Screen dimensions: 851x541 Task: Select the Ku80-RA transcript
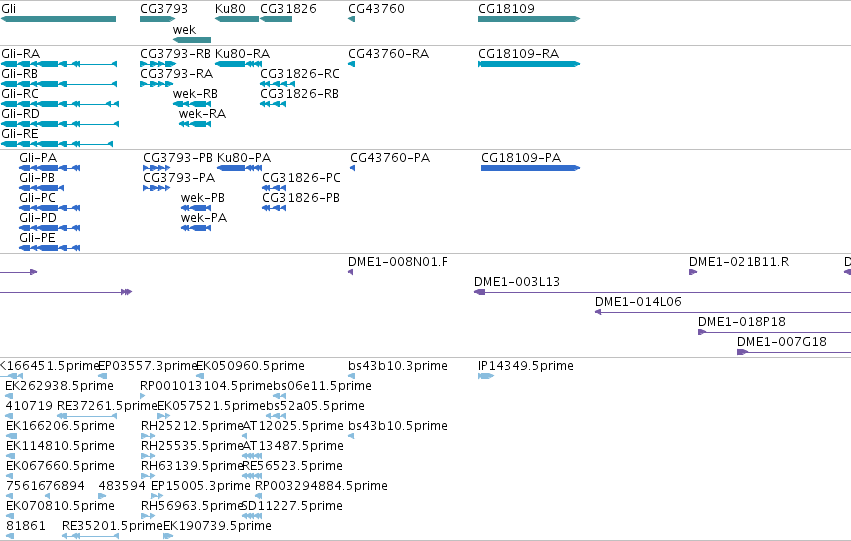[x=239, y=64]
